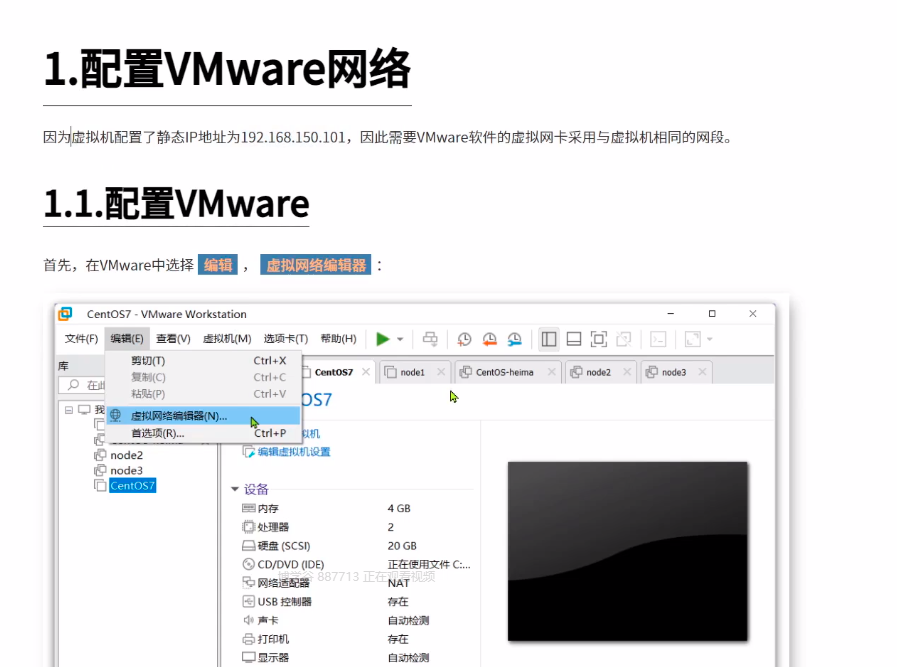Choose 复制(C) in the edit menu
This screenshot has height=667, width=897.
point(204,377)
